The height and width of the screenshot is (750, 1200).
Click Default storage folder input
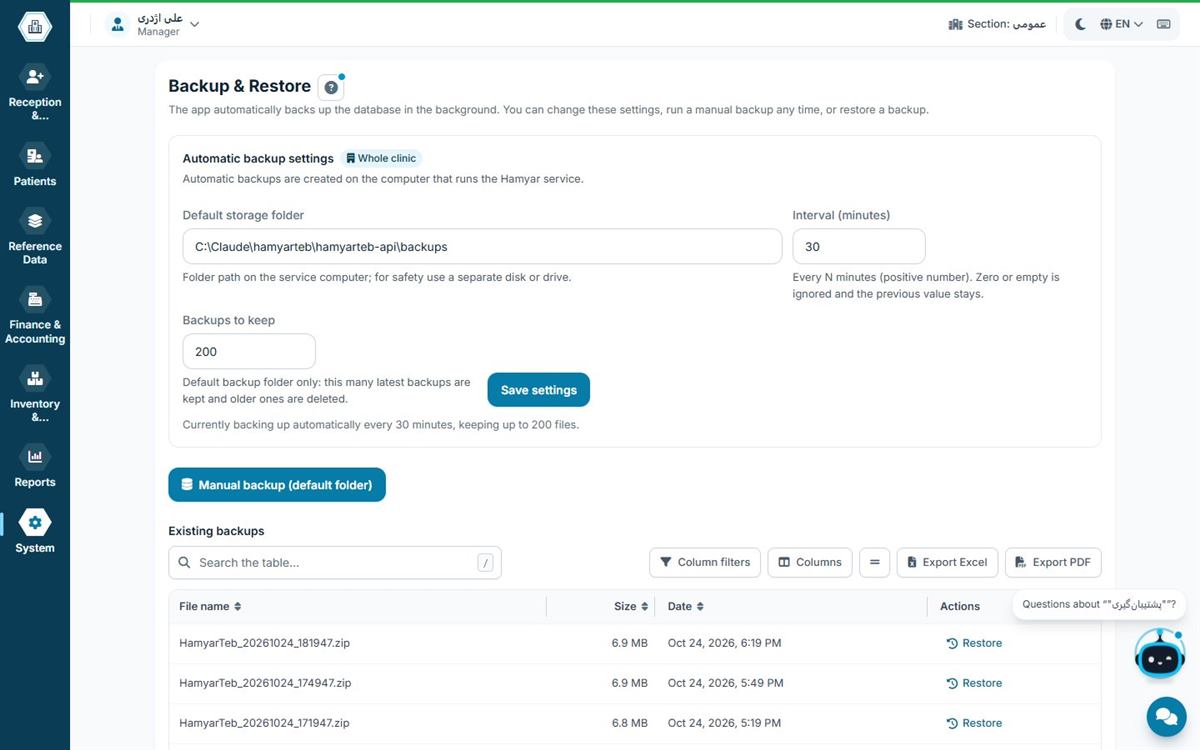pos(482,246)
